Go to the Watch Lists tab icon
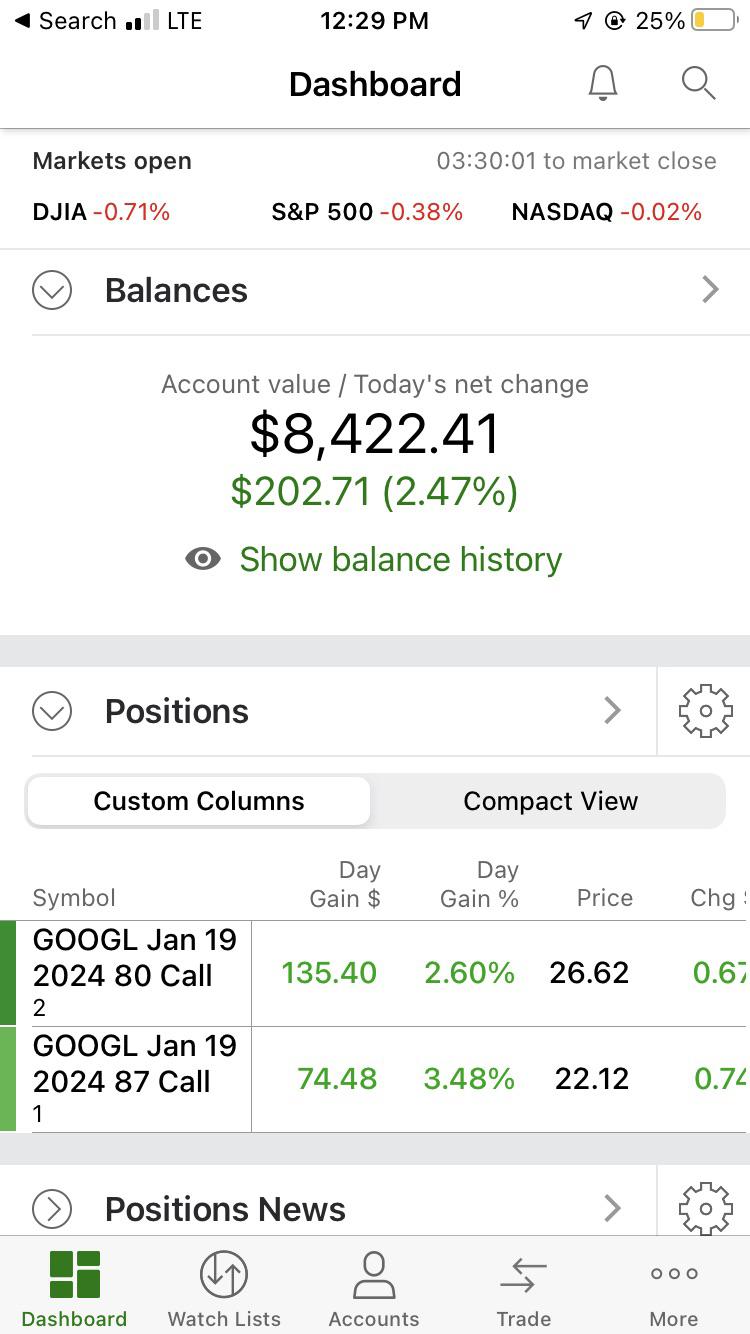Viewport: 750px width, 1334px height. 224,1274
